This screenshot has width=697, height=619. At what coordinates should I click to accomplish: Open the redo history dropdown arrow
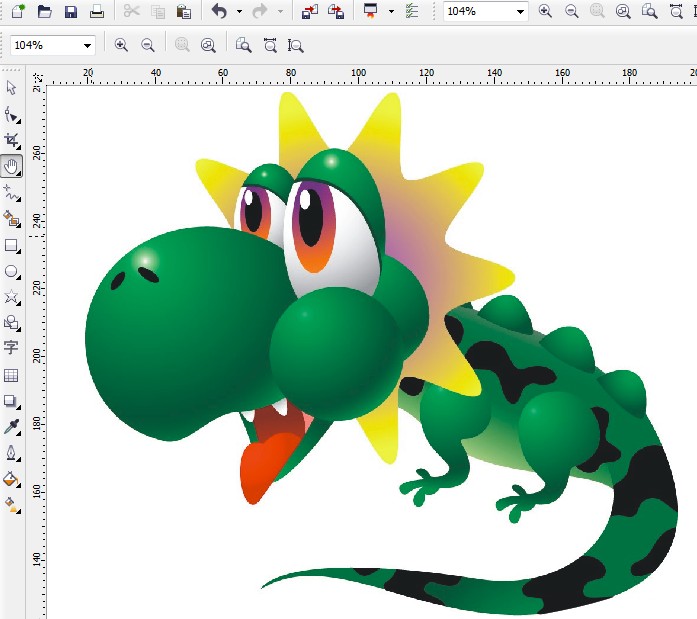(280, 12)
